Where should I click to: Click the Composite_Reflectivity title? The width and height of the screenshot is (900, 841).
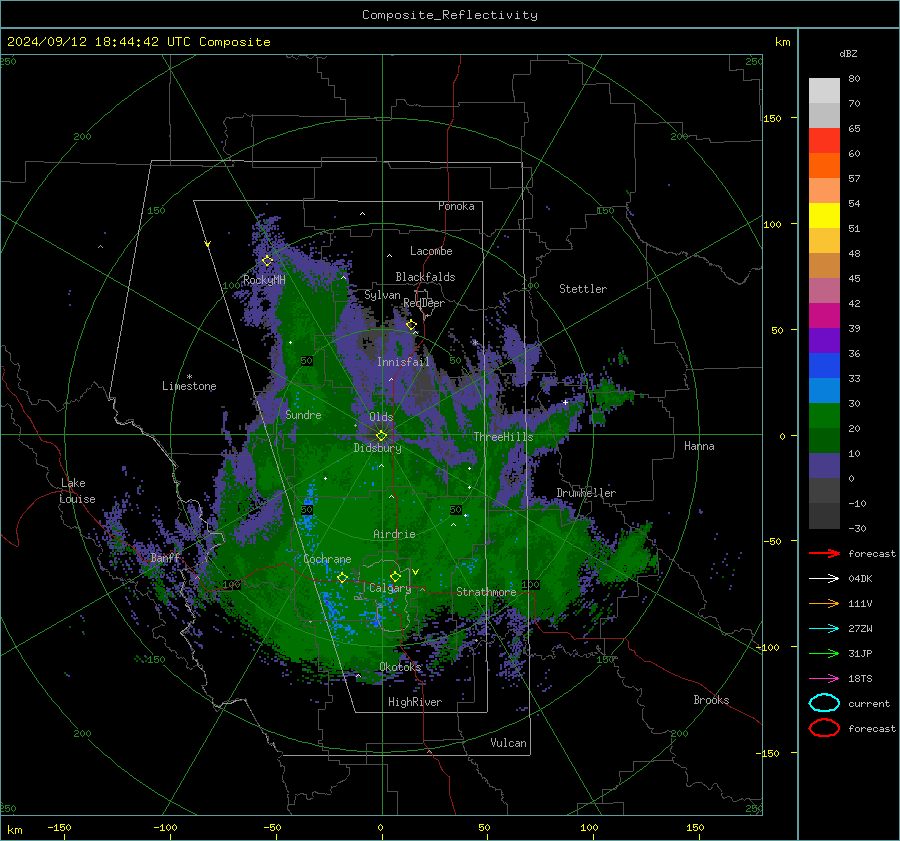pyautogui.click(x=449, y=15)
